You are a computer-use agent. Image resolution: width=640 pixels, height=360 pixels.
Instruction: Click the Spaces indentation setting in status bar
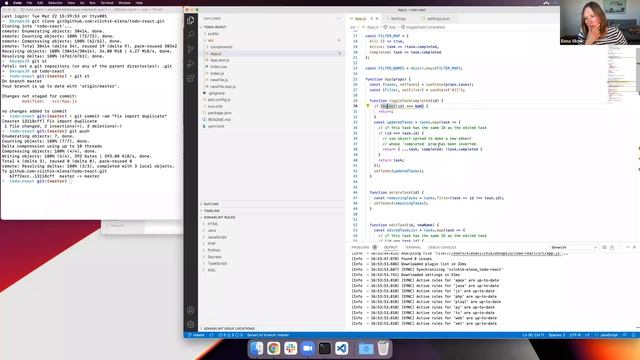coord(557,335)
